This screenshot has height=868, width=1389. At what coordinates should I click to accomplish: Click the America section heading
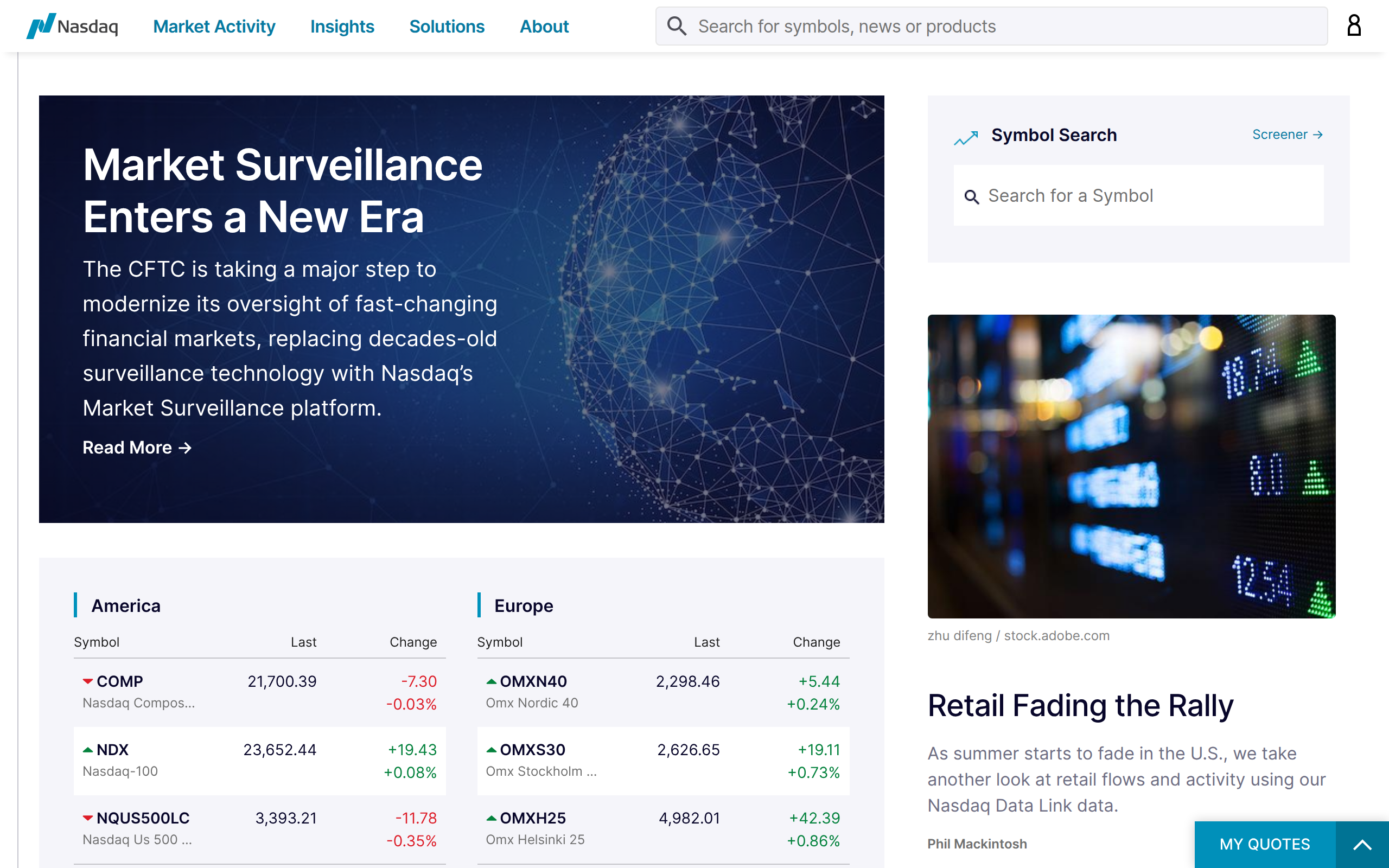click(x=126, y=605)
